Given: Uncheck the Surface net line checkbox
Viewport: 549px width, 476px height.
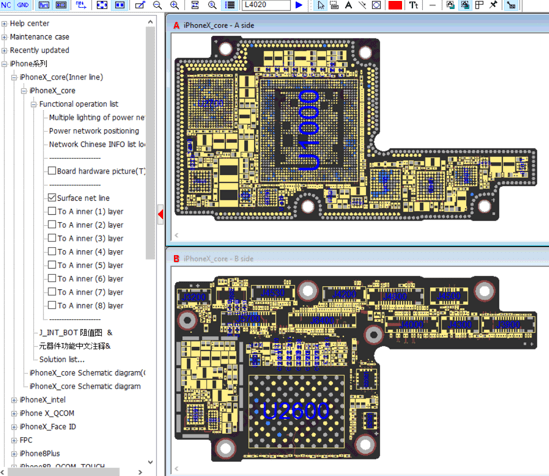Looking at the screenshot, I should pyautogui.click(x=52, y=198).
